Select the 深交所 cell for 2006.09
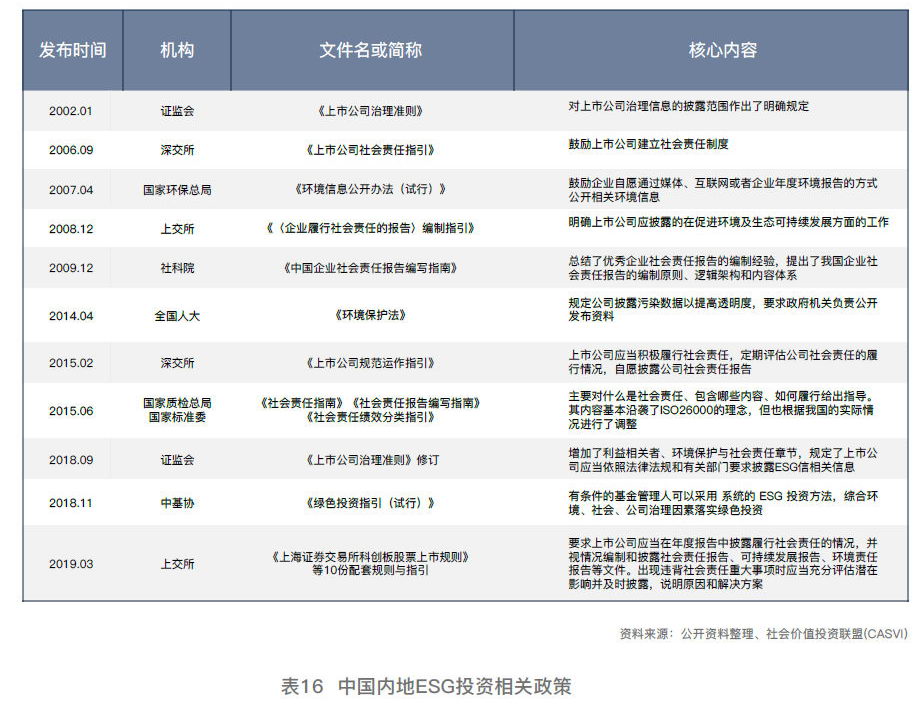This screenshot has height=722, width=921. 174,150
